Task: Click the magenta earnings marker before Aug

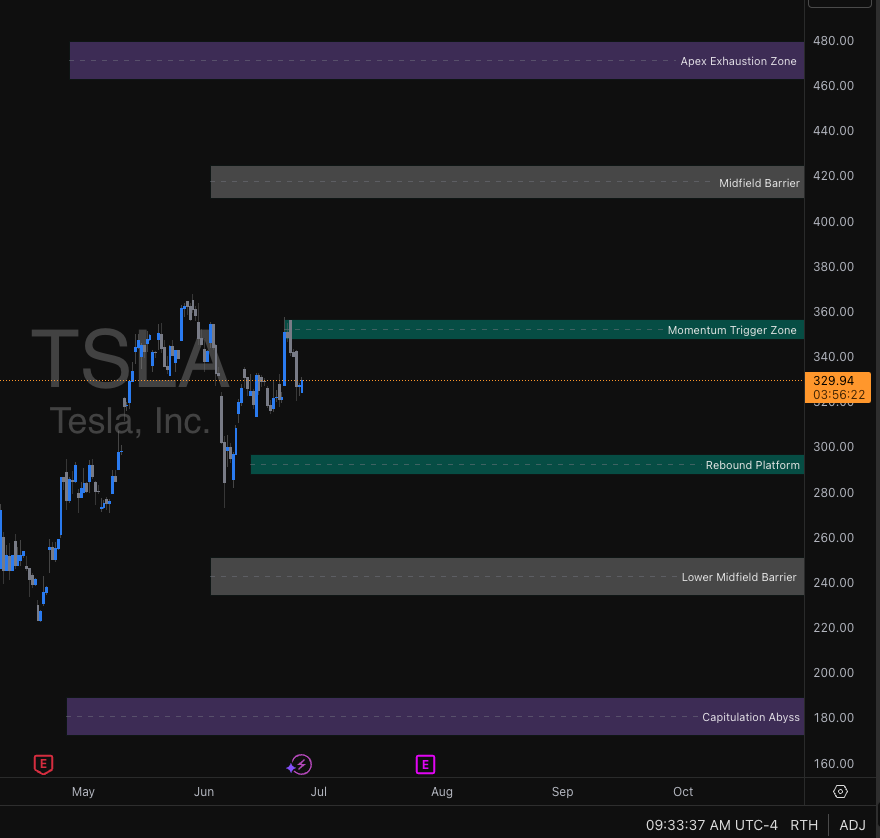Action: coord(425,764)
